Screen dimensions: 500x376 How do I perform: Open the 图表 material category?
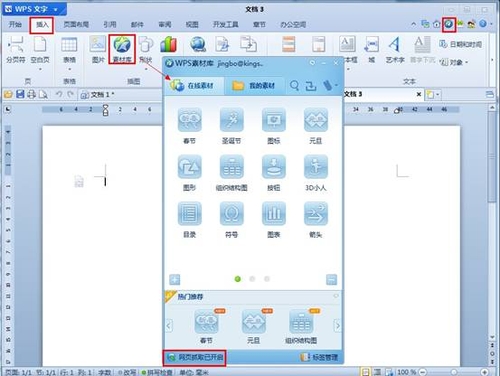coord(274,220)
